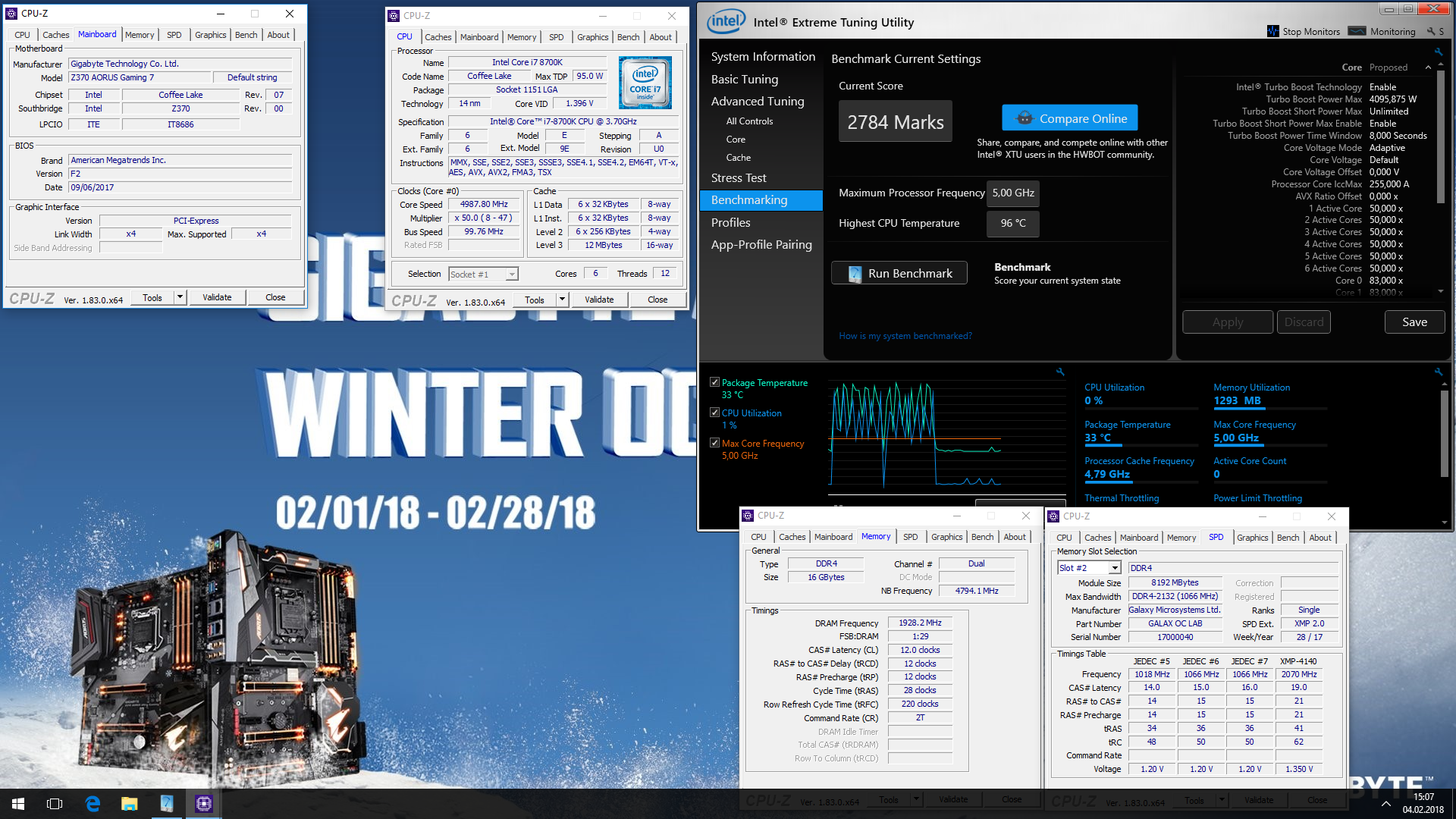Click Core Speed 4987.80 MHz value field

tap(484, 204)
